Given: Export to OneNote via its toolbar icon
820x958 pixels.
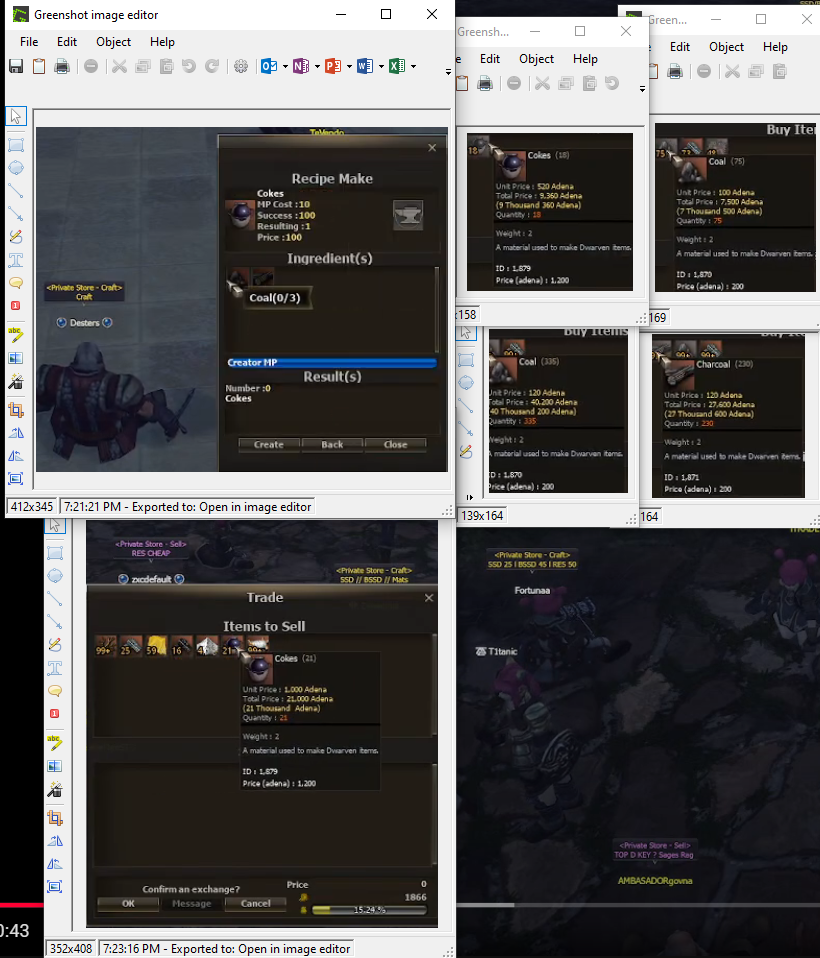Looking at the screenshot, I should (x=301, y=66).
